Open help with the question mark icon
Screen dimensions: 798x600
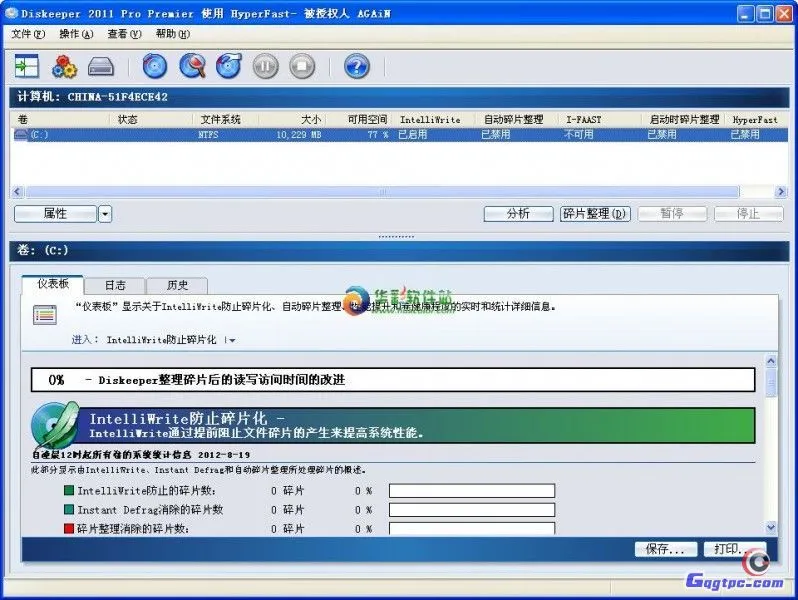(x=357, y=66)
